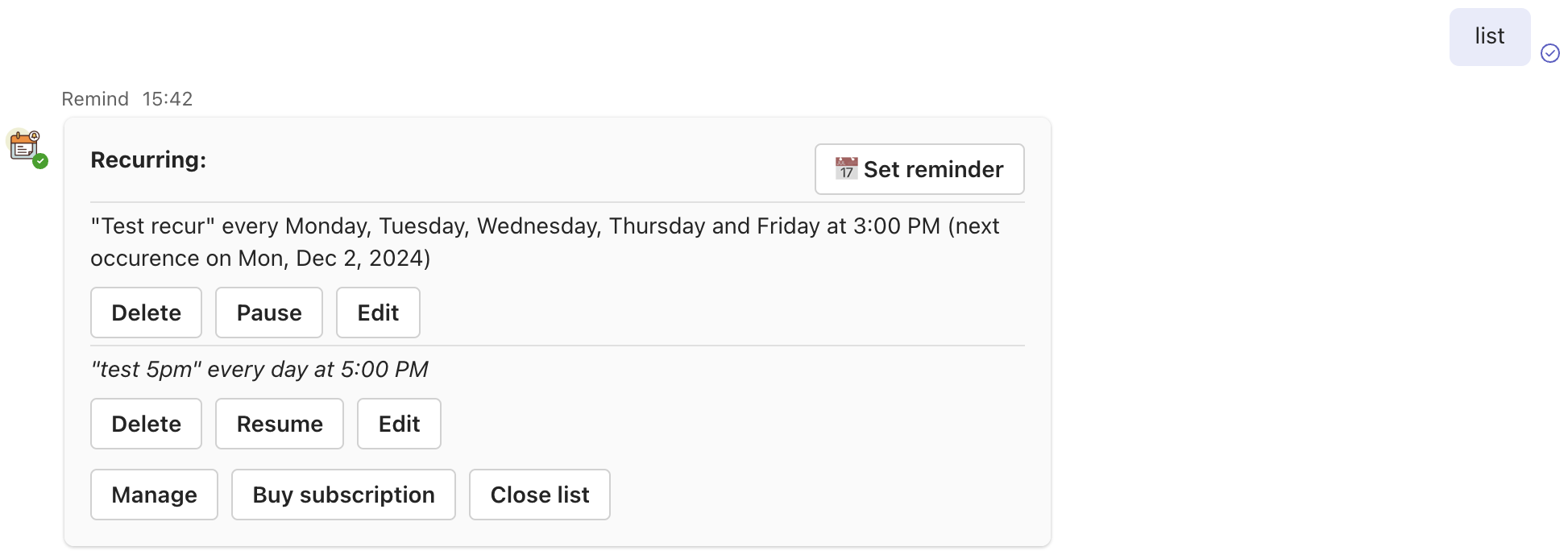1568x559 pixels.
Task: Resume the test 5pm reminder
Action: click(x=279, y=423)
